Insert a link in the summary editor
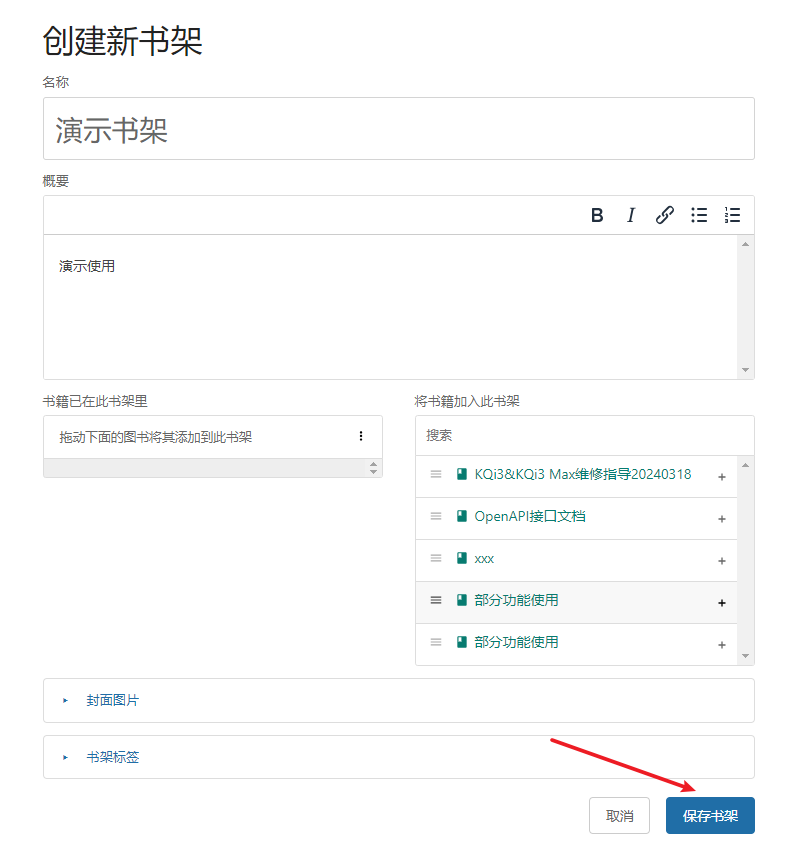 (x=664, y=215)
